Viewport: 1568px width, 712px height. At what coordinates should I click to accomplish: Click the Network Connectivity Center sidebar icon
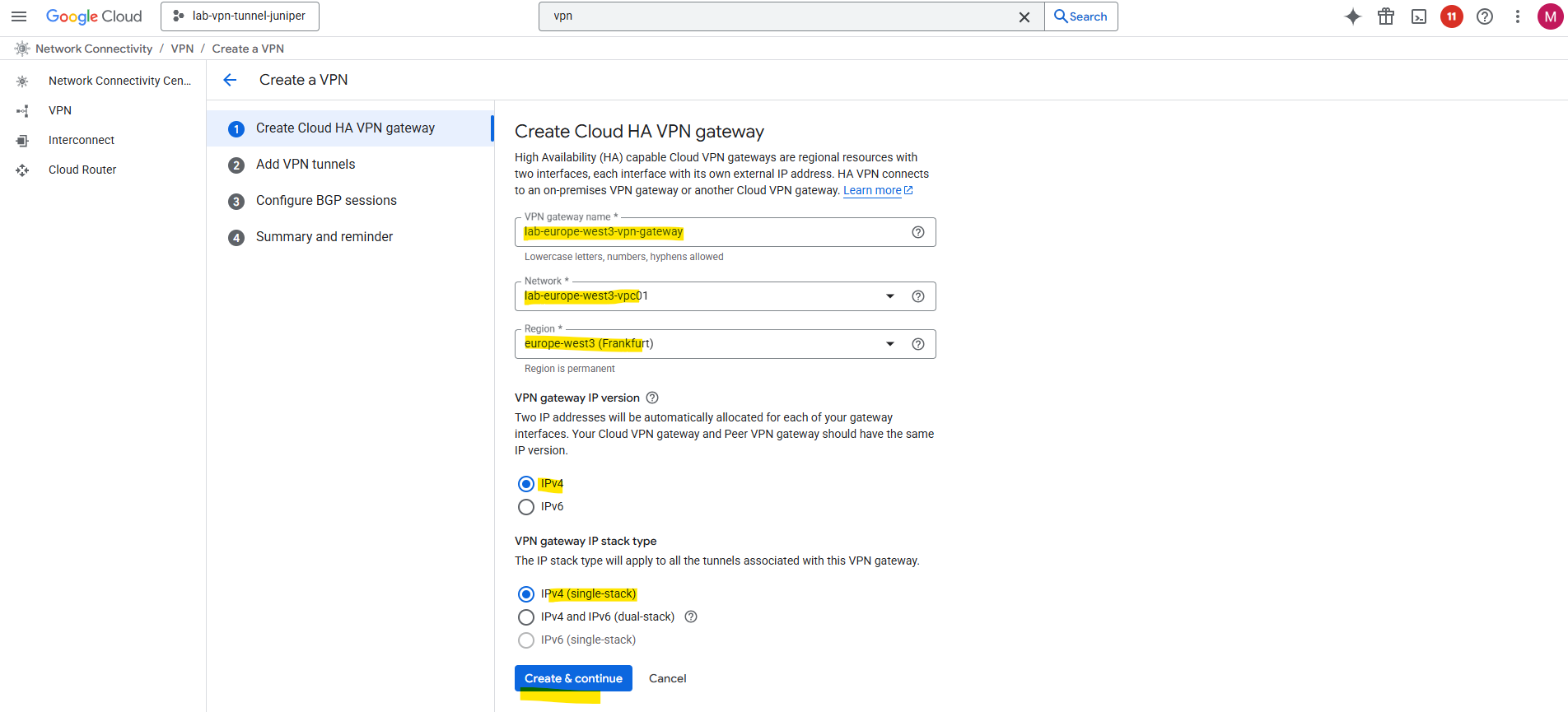22,81
